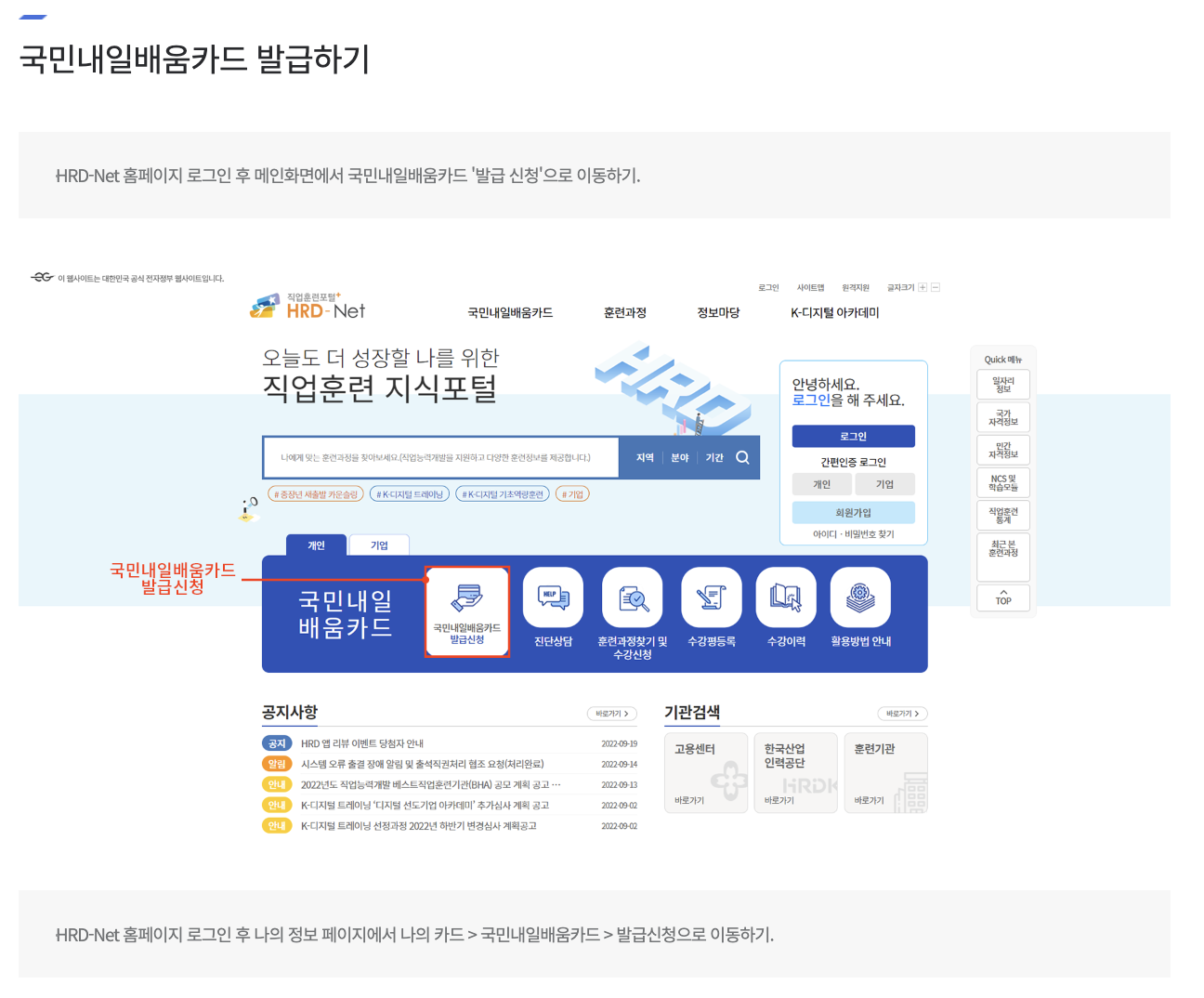1204x998 pixels.
Task: Click 기업 under 간편인증 로그인
Action: [885, 484]
